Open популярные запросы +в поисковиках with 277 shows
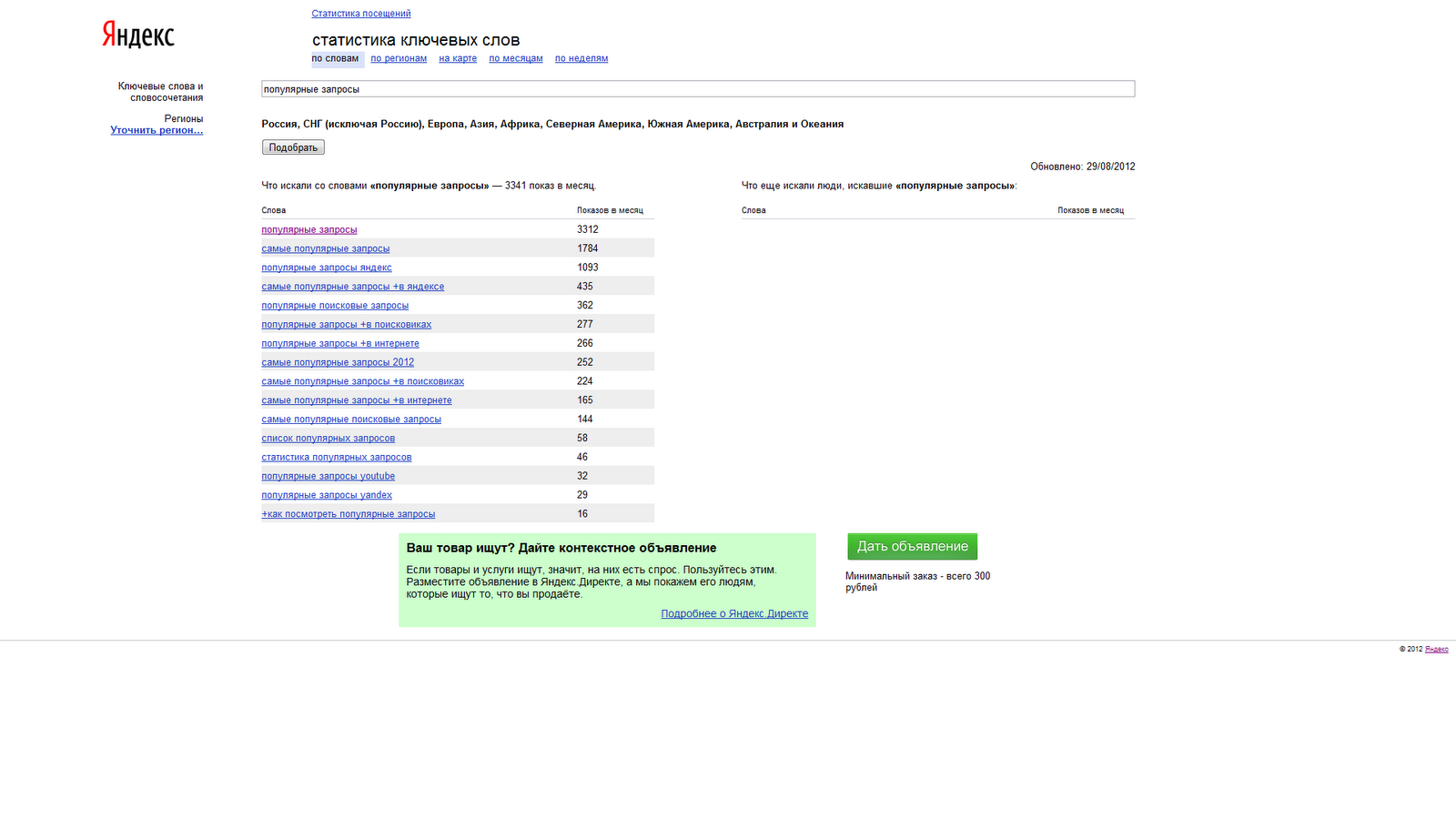Image resolution: width=1456 pixels, height=819 pixels. click(347, 325)
